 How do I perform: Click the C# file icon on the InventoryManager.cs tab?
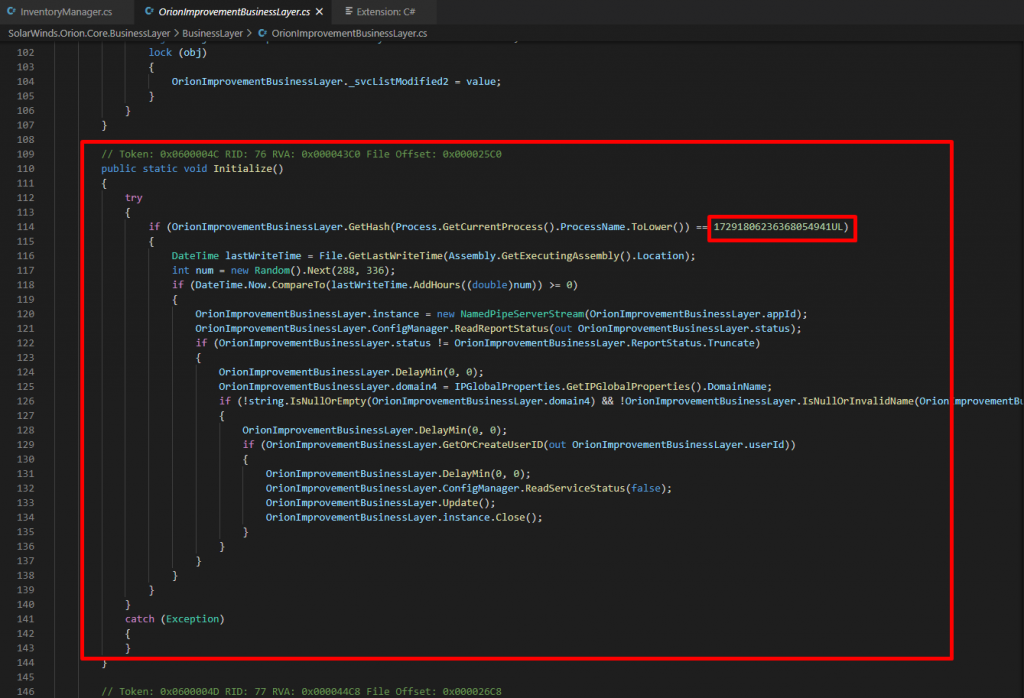[11, 12]
